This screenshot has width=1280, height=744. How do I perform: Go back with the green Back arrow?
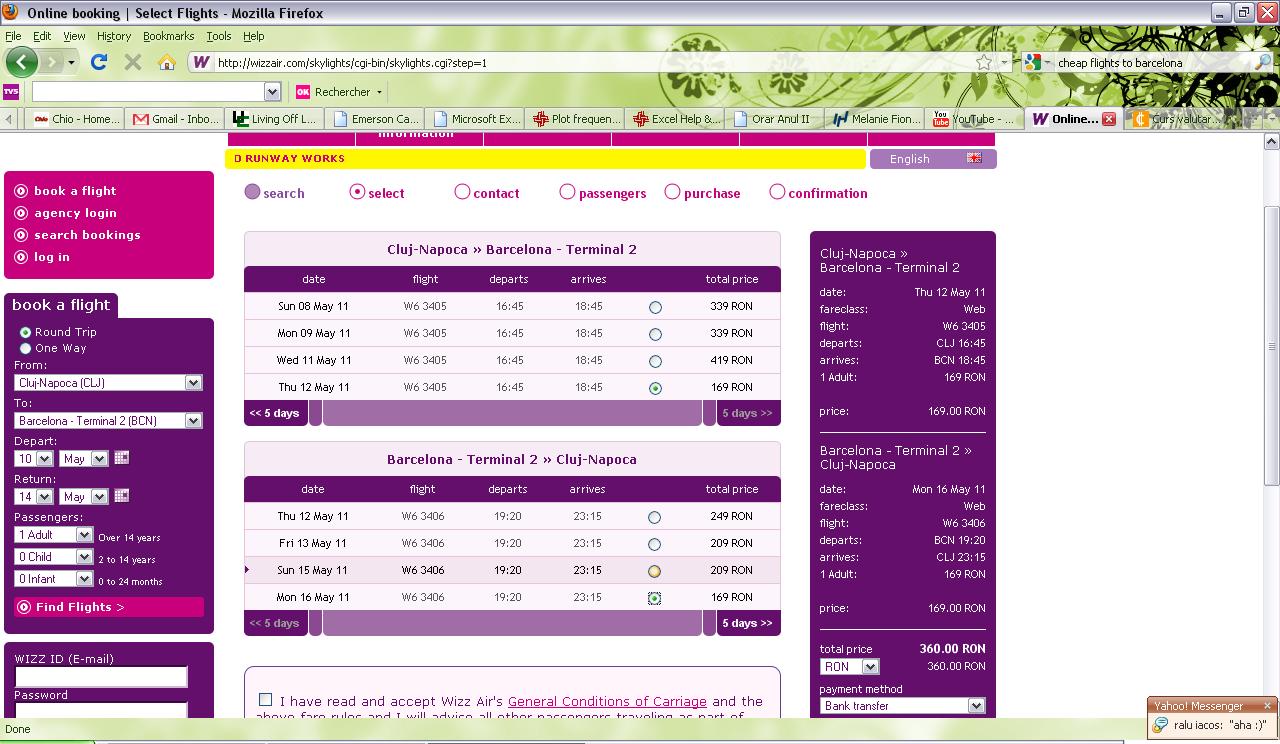coord(21,62)
